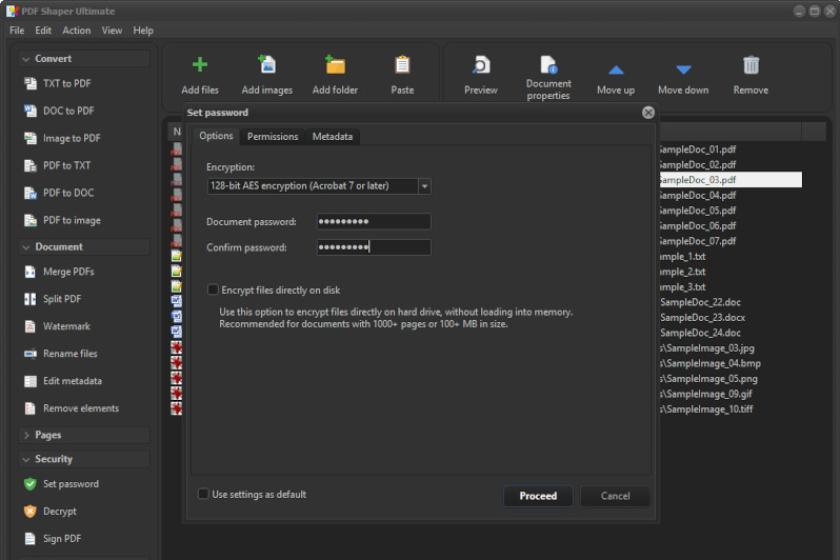
Task: Open the Preview tool icon
Action: click(481, 65)
